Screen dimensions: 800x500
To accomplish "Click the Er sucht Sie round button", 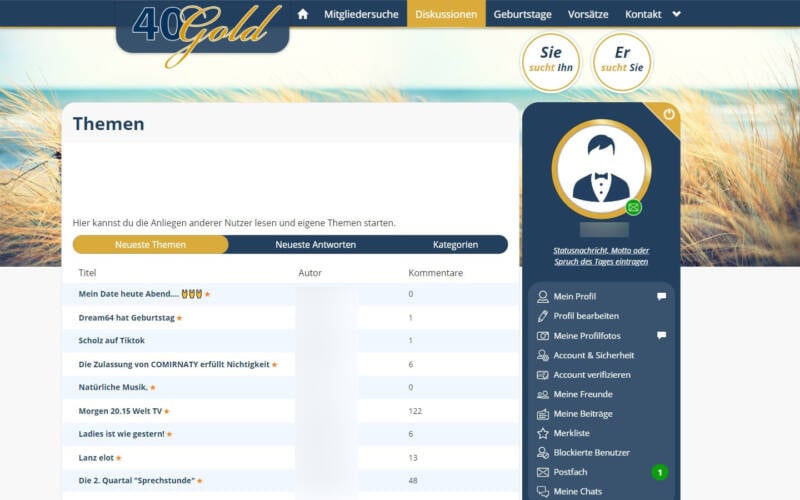I will (x=622, y=62).
